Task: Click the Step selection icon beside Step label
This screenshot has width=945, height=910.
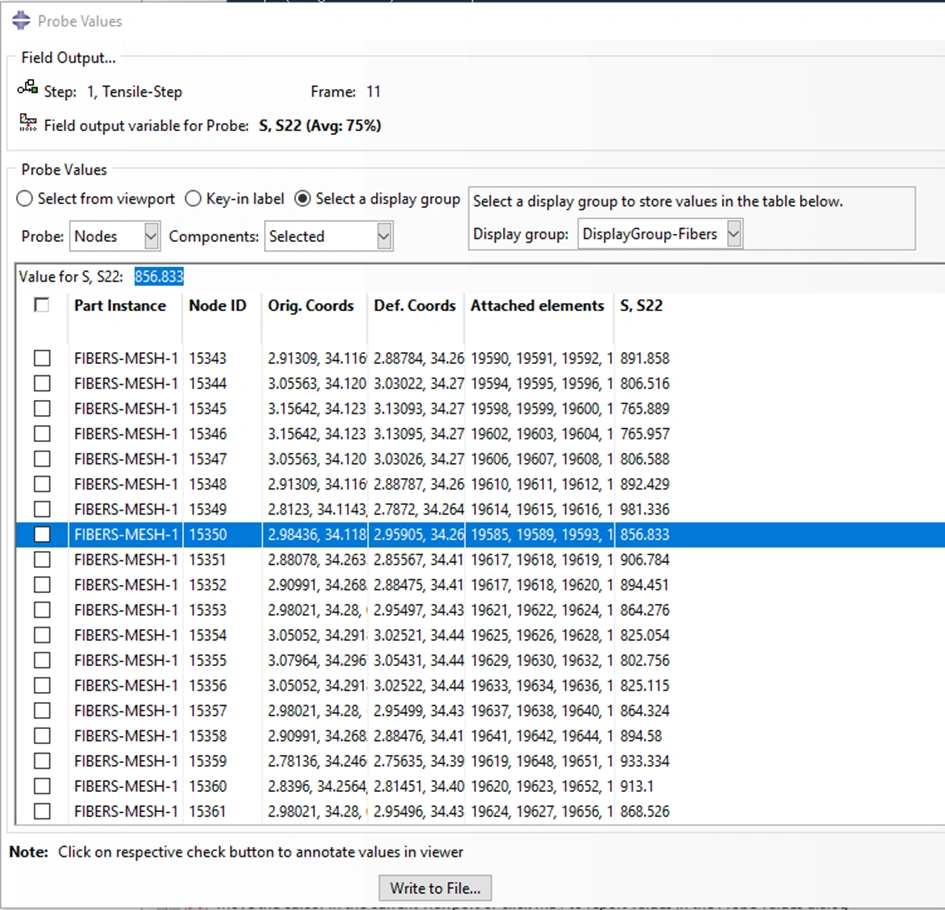Action: click(27, 89)
